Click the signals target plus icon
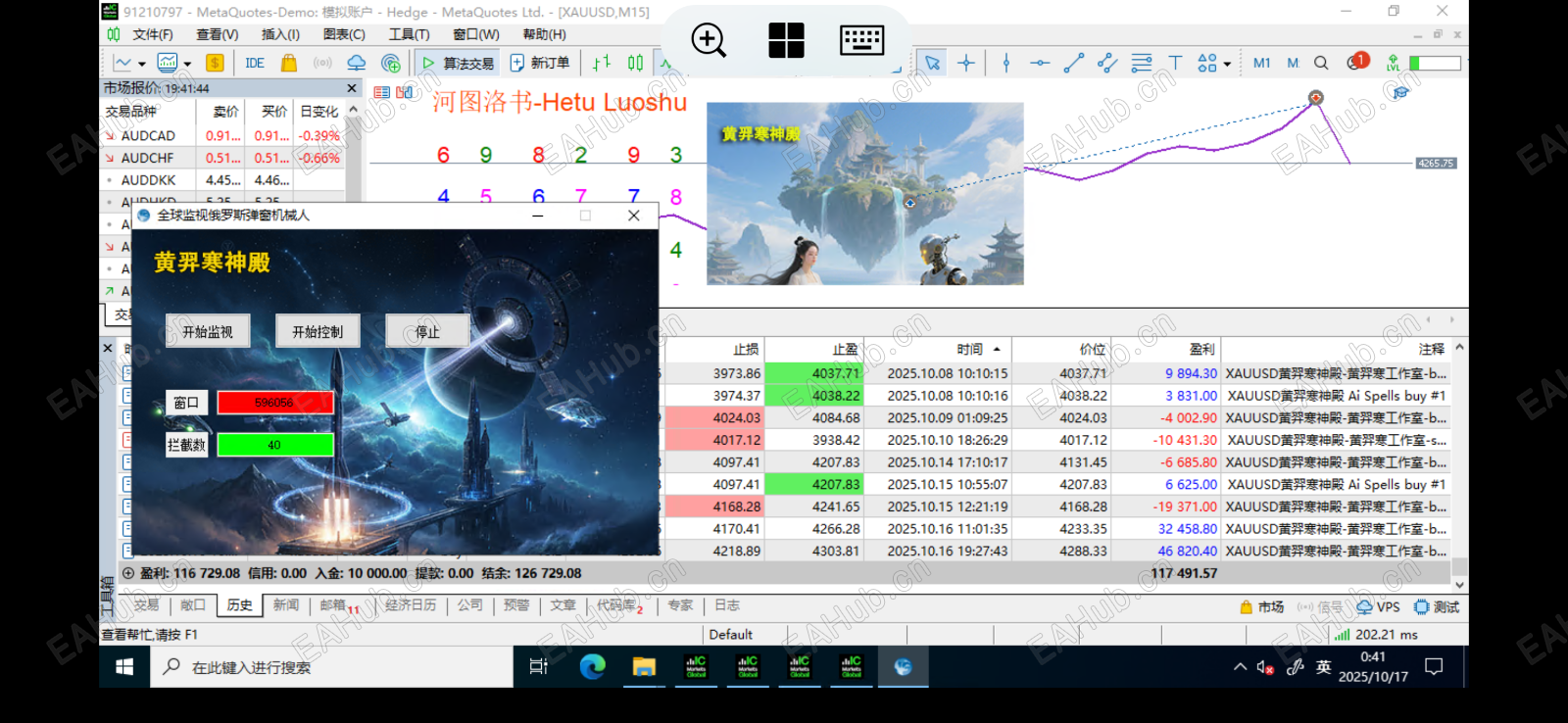1568x723 pixels. (x=391, y=63)
